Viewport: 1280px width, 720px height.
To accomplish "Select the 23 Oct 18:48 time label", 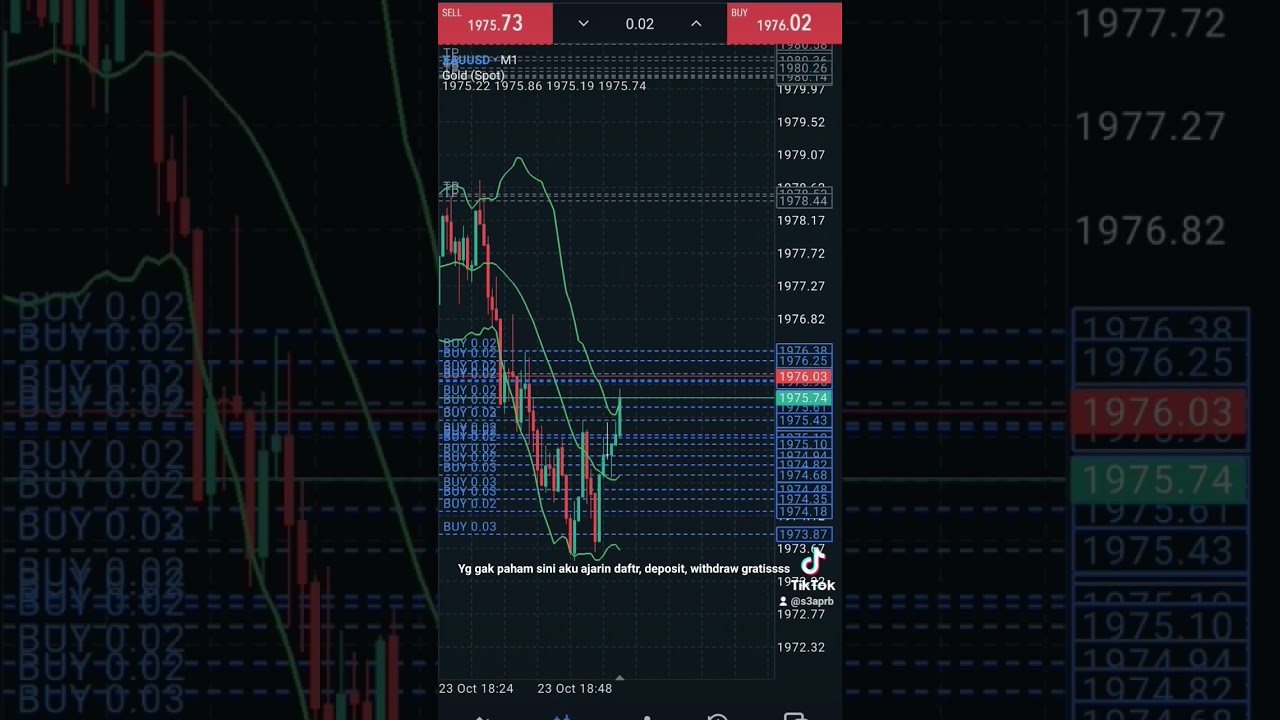I will (x=574, y=689).
